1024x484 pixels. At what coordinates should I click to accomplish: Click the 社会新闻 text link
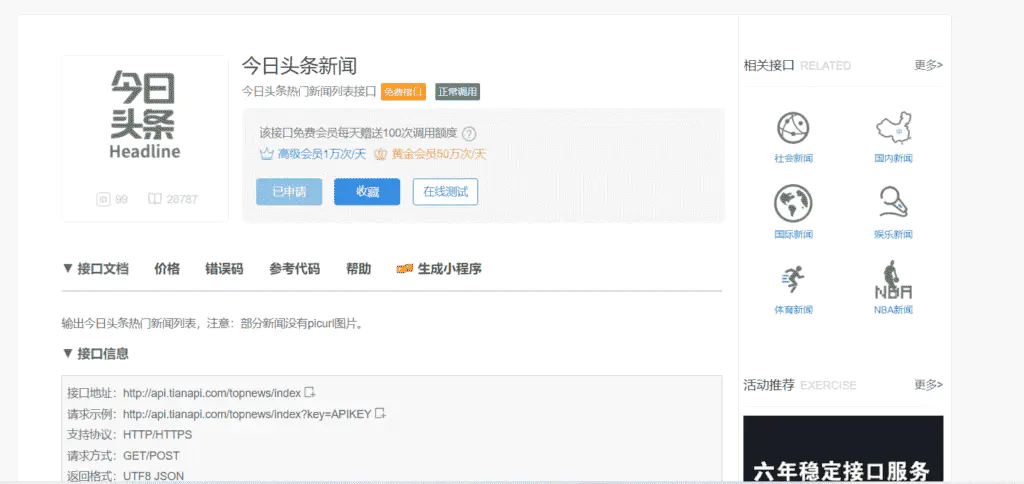point(793,158)
